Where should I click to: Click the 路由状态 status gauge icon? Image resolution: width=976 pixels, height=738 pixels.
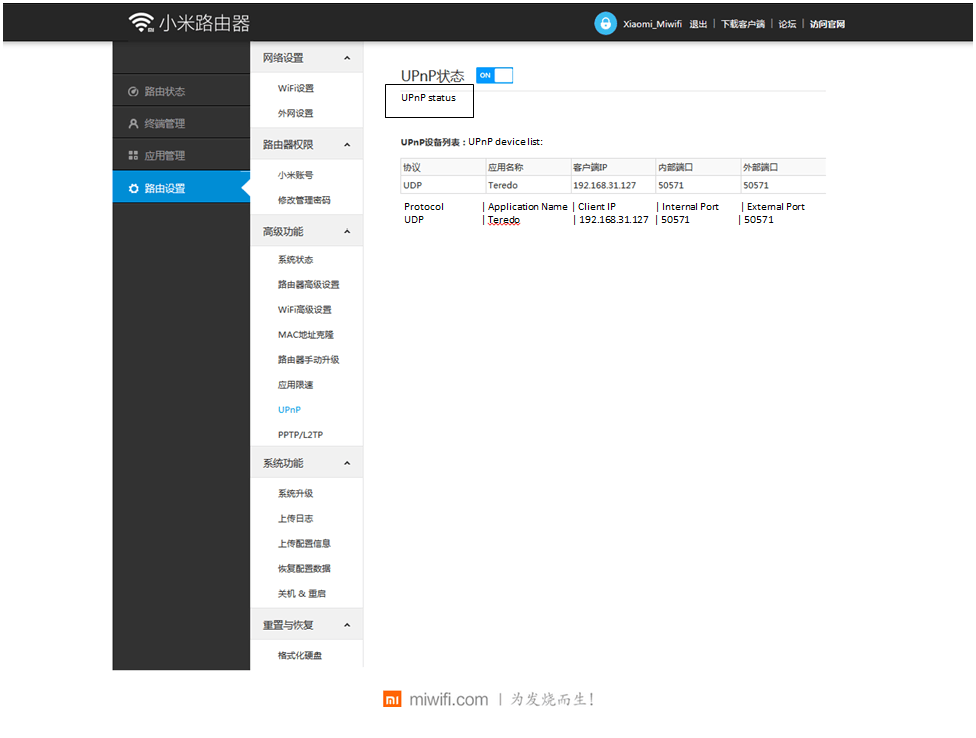tap(133, 91)
